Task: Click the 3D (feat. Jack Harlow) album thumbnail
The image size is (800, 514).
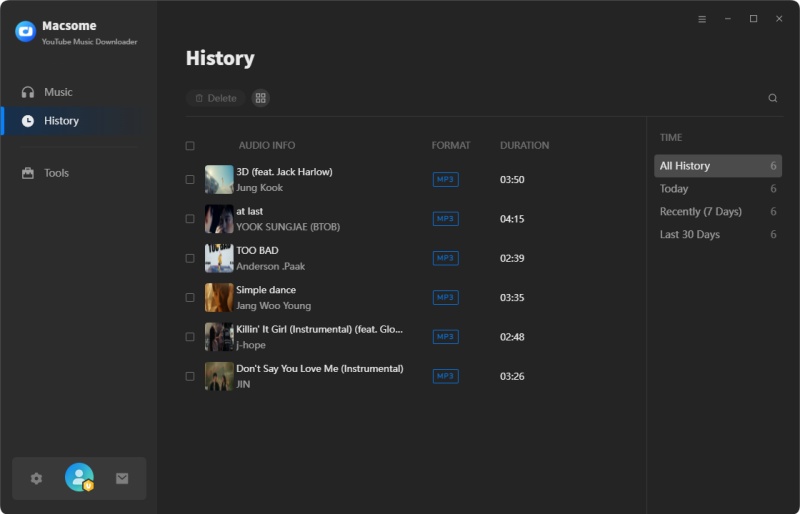Action: tap(219, 180)
